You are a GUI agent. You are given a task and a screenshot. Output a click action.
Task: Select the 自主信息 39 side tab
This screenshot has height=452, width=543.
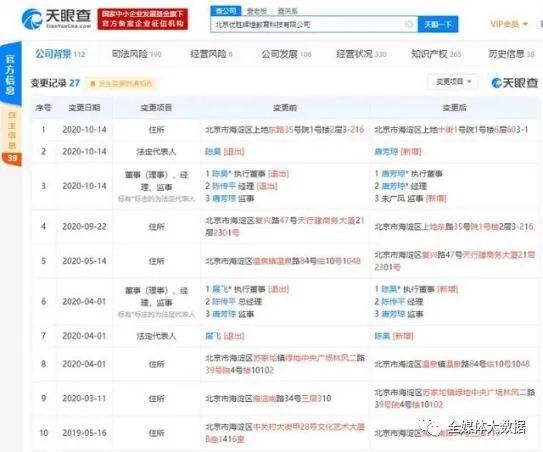(11, 136)
